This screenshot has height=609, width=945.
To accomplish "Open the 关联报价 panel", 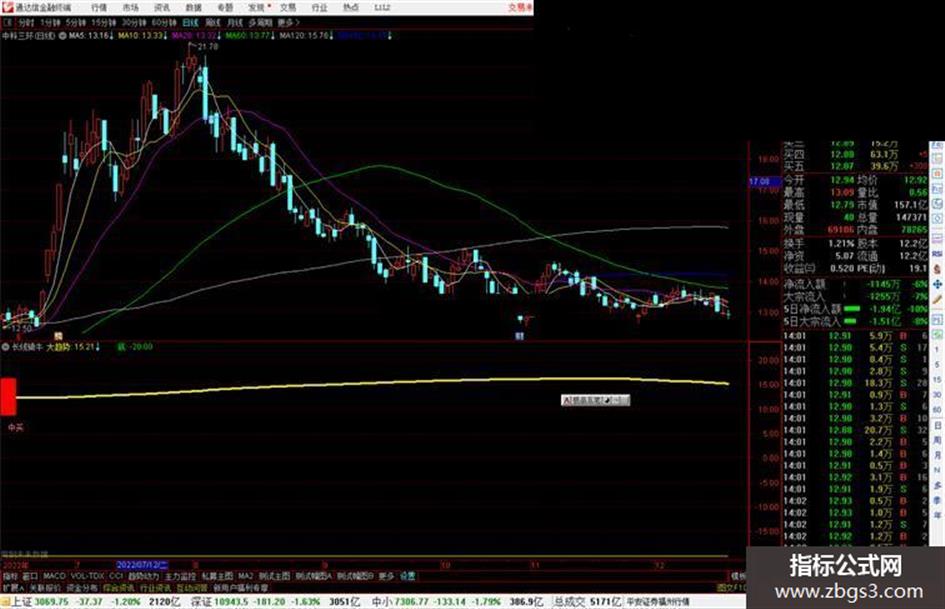I will pyautogui.click(x=45, y=588).
